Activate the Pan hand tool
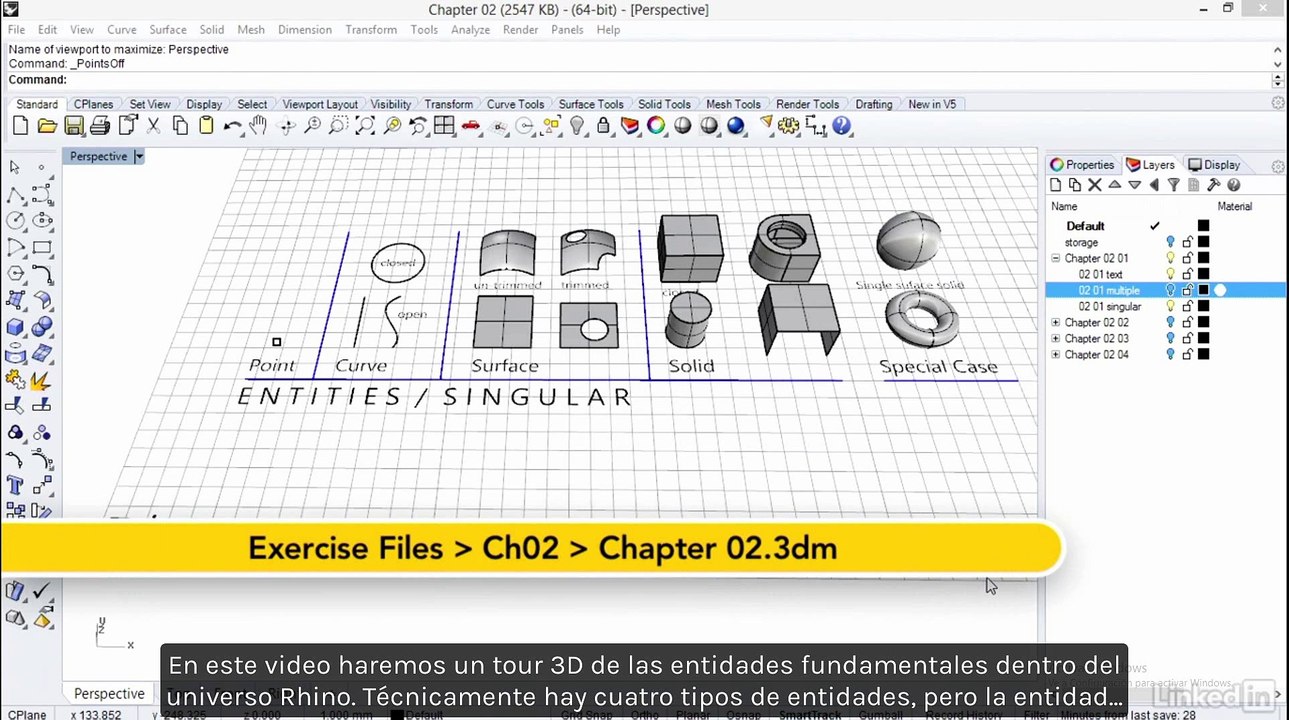 click(259, 126)
